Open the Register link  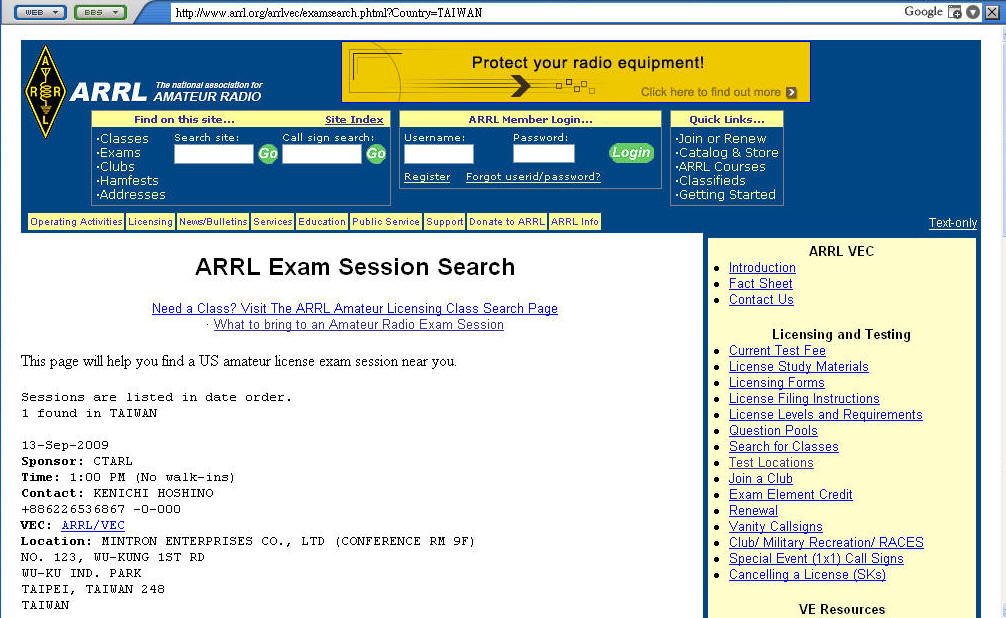pyautogui.click(x=427, y=176)
